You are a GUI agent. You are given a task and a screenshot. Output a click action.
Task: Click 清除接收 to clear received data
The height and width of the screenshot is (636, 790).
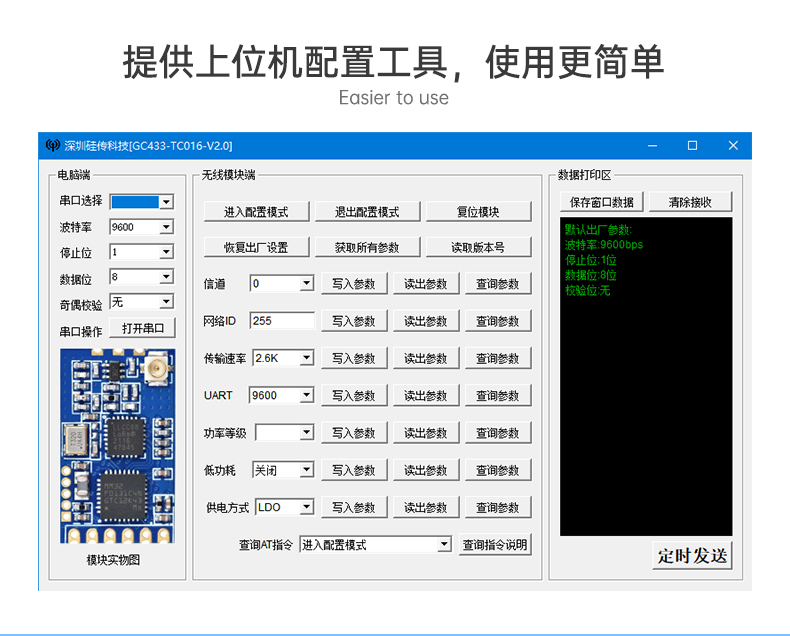(x=690, y=202)
